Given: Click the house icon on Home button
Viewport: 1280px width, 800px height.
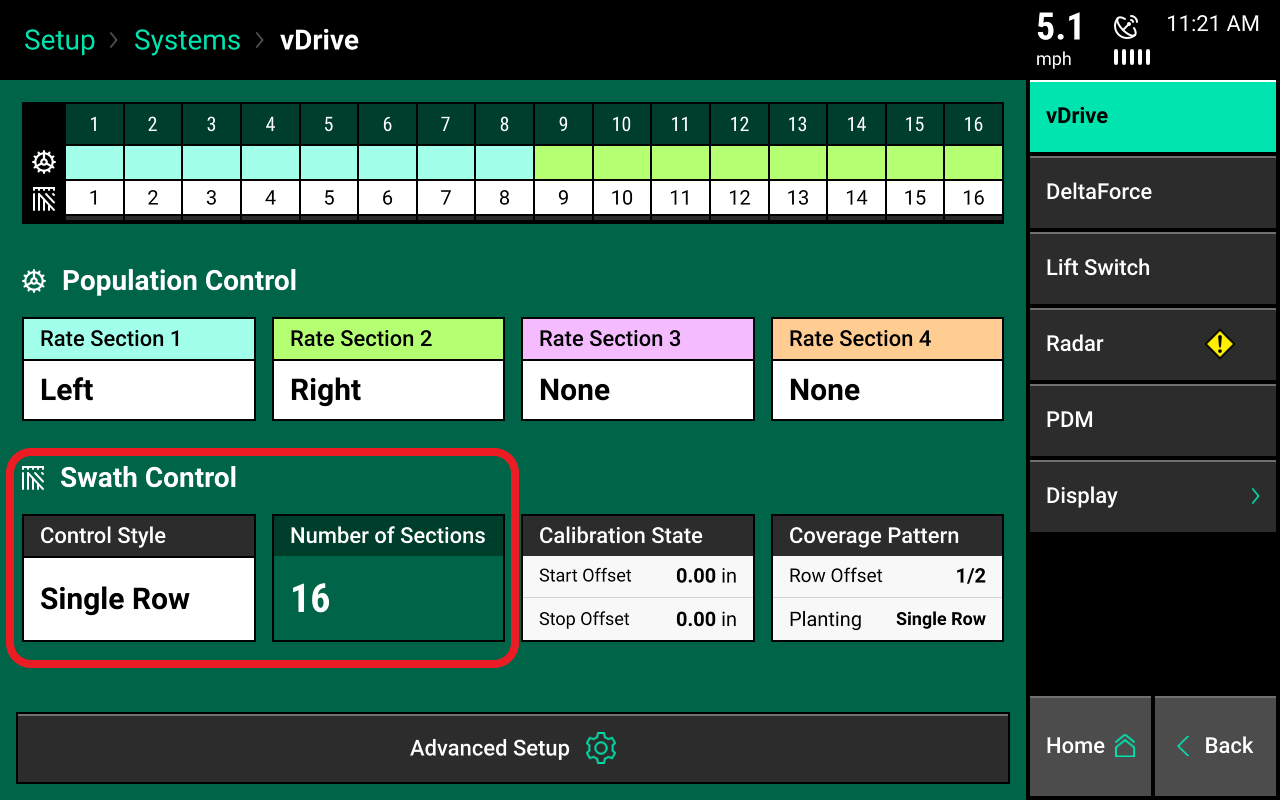Looking at the screenshot, I should [1125, 746].
